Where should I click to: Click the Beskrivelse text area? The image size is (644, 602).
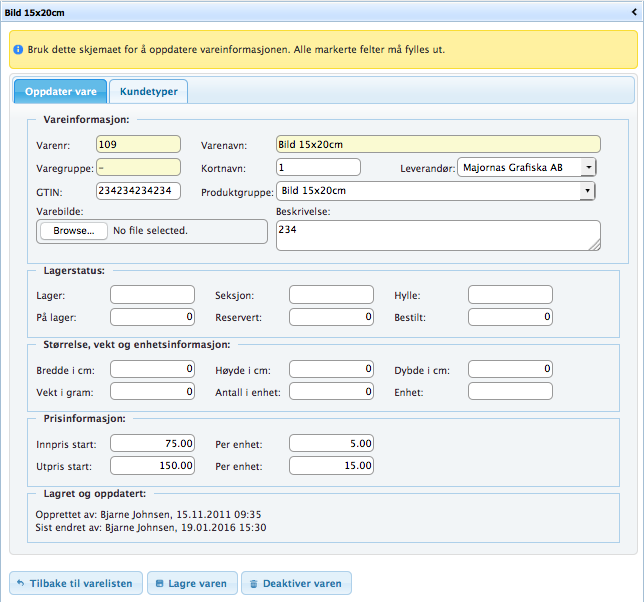437,236
